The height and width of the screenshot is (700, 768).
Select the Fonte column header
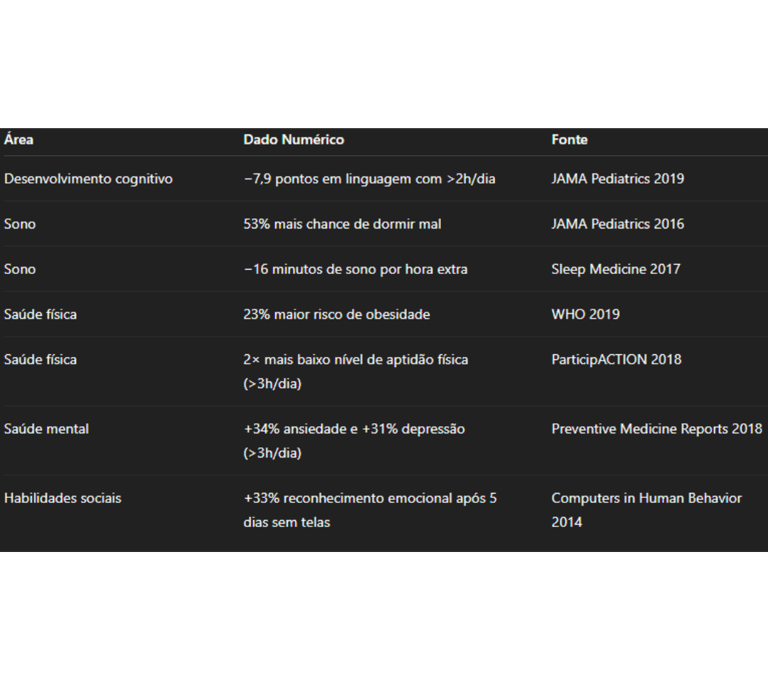pos(569,140)
